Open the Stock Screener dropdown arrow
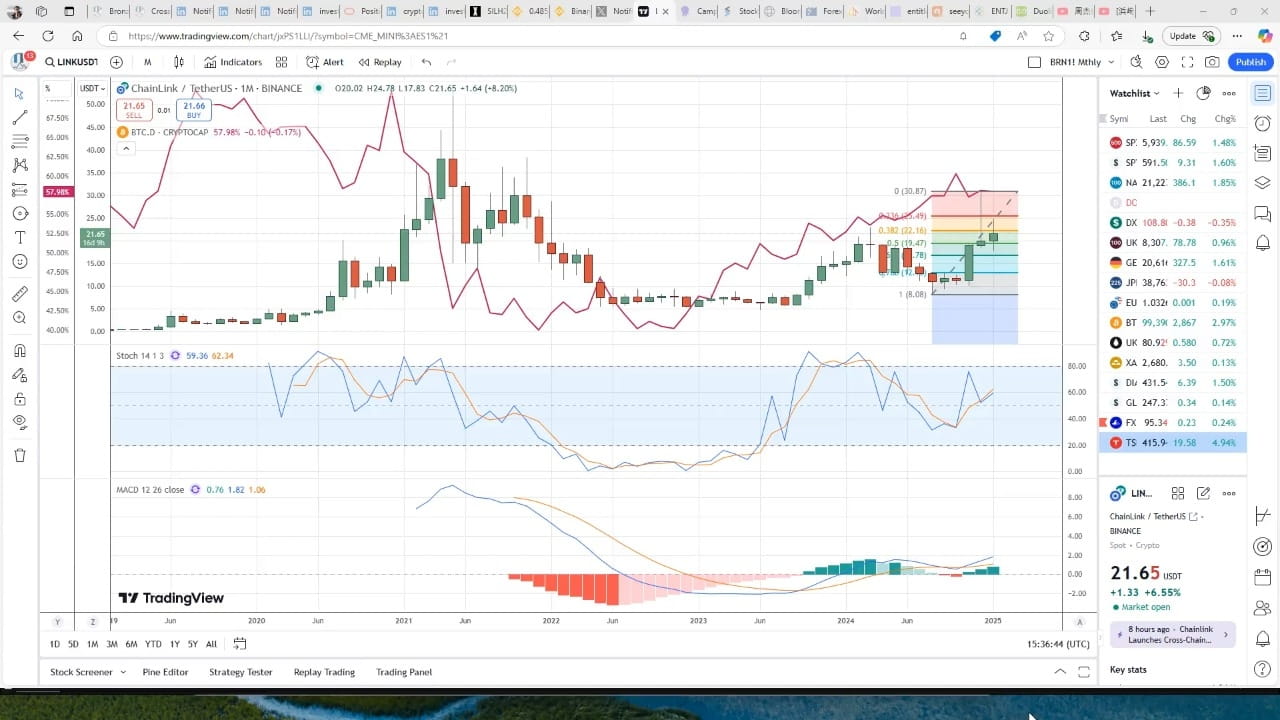This screenshot has height=720, width=1280. (x=123, y=672)
